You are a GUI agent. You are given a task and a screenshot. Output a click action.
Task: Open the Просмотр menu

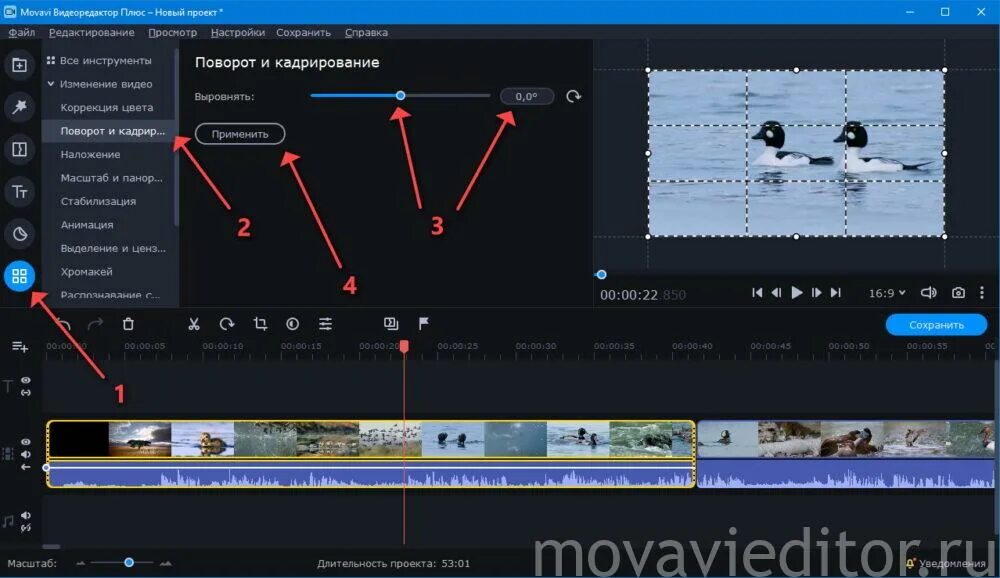click(172, 33)
